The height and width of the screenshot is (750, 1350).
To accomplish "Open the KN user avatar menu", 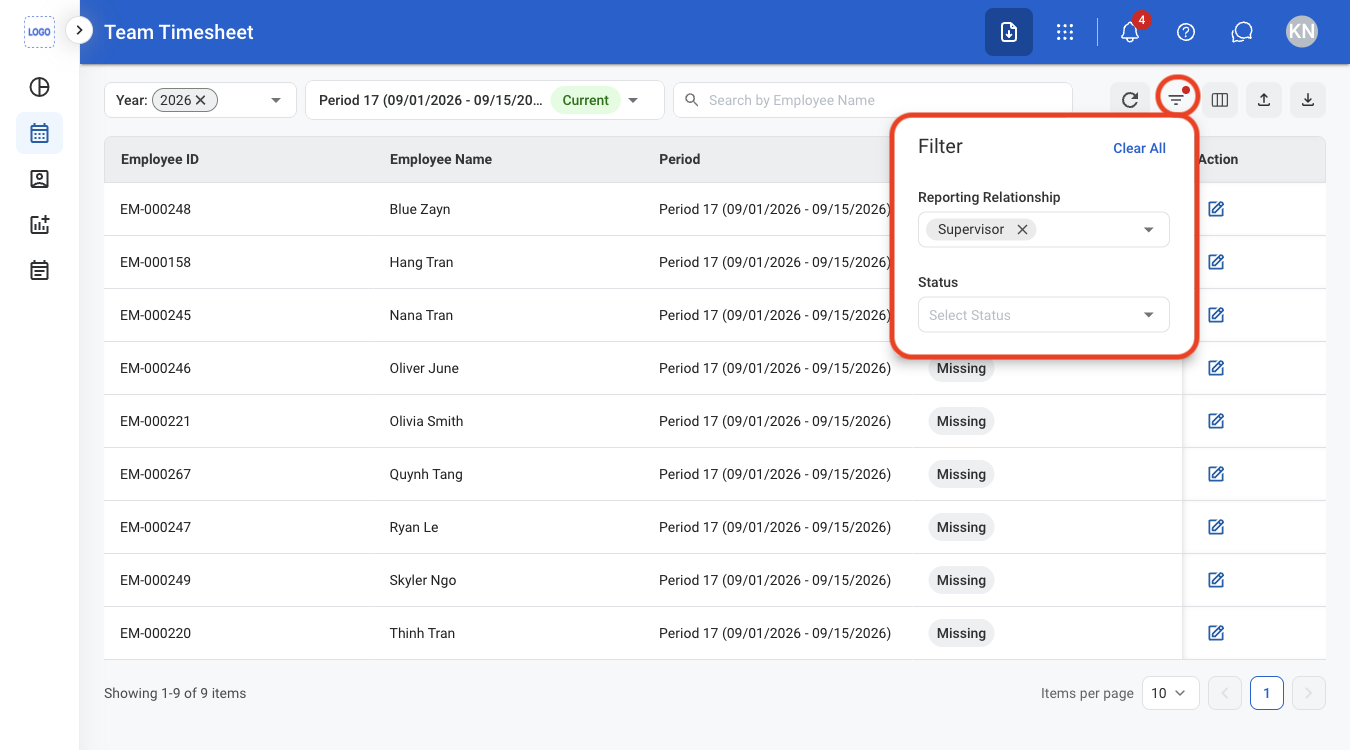I will [1302, 32].
